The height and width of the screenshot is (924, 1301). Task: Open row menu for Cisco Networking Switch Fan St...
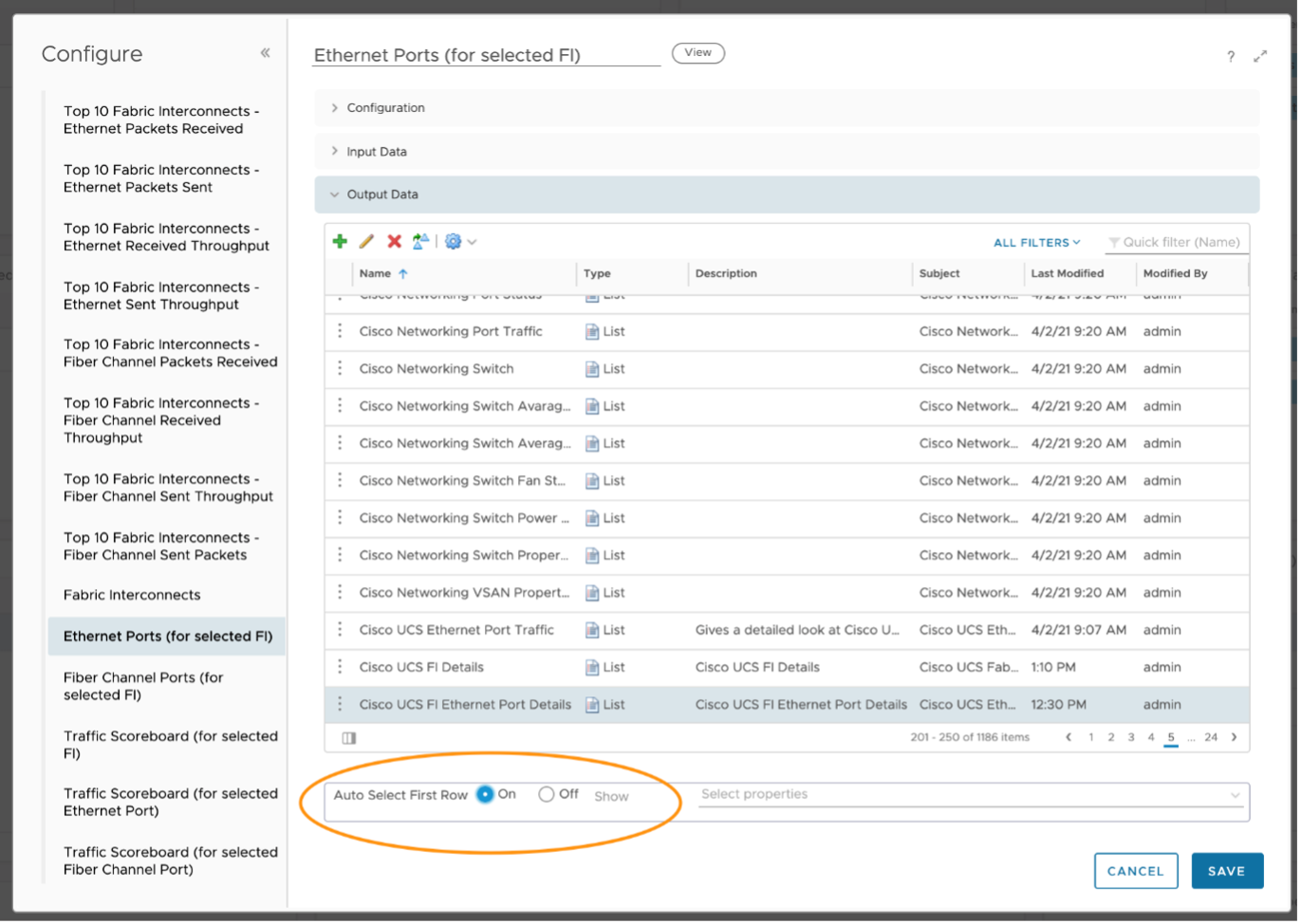[340, 480]
